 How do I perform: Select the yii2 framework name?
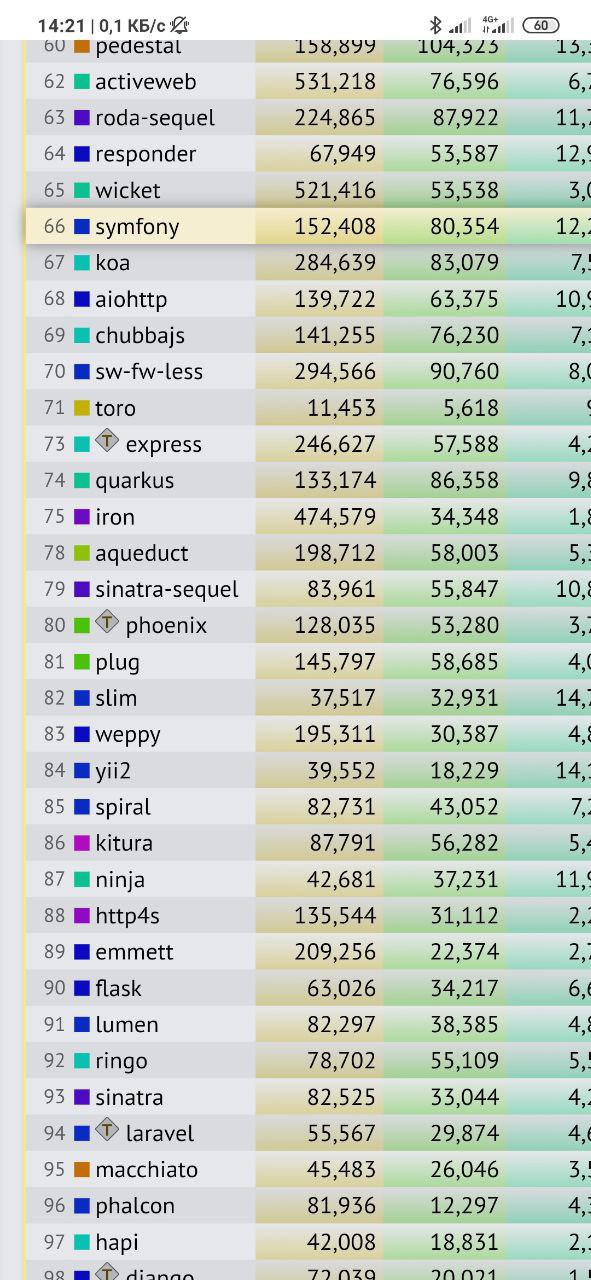coord(113,771)
